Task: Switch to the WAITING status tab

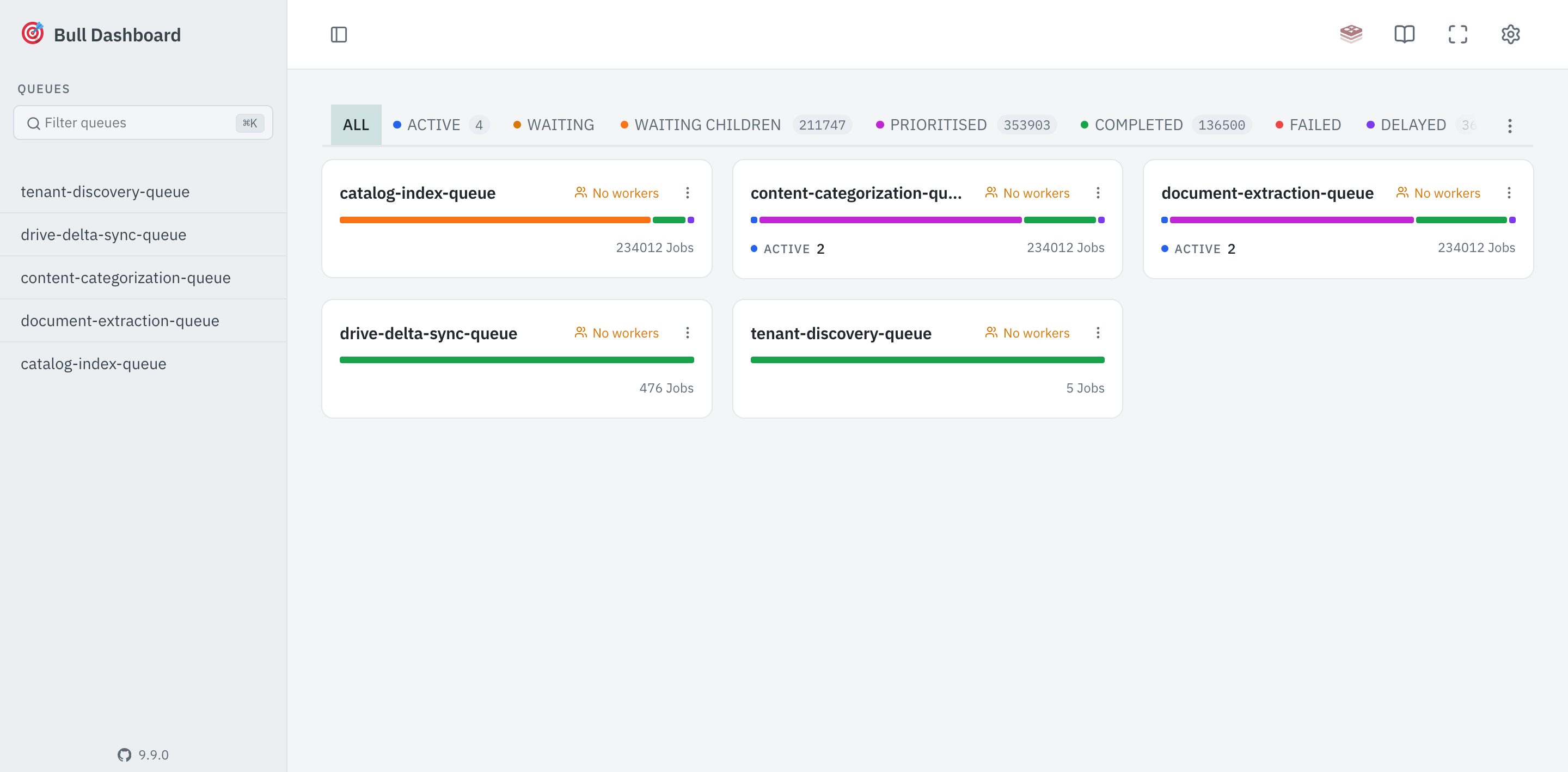Action: (553, 125)
